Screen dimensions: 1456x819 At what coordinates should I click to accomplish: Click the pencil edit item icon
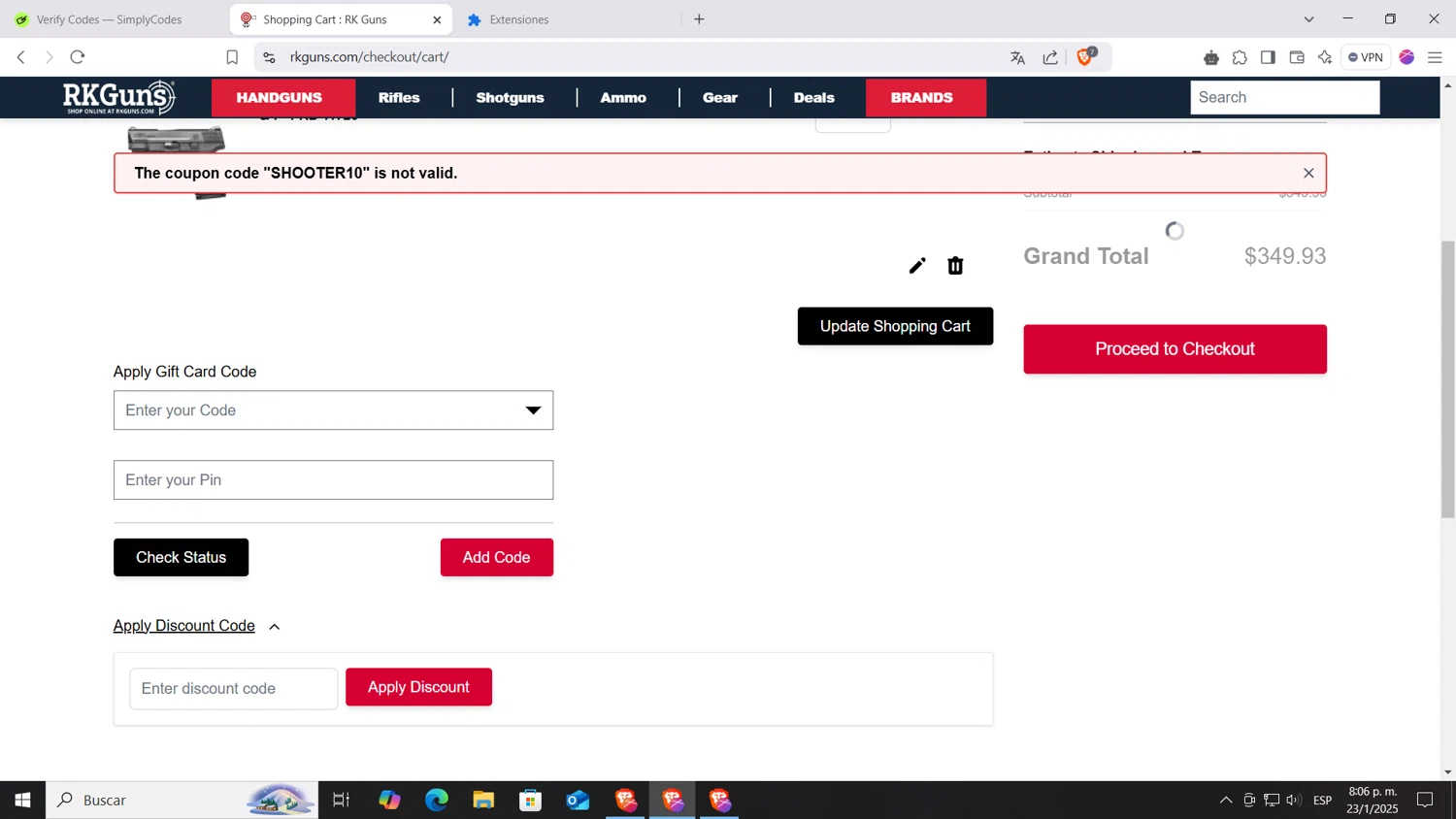point(917,266)
